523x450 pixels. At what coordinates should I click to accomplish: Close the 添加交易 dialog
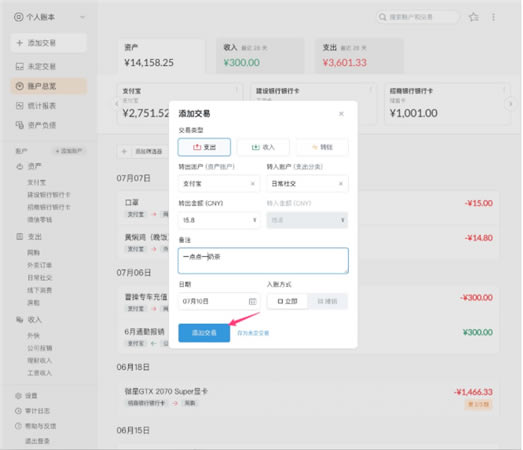click(341, 114)
